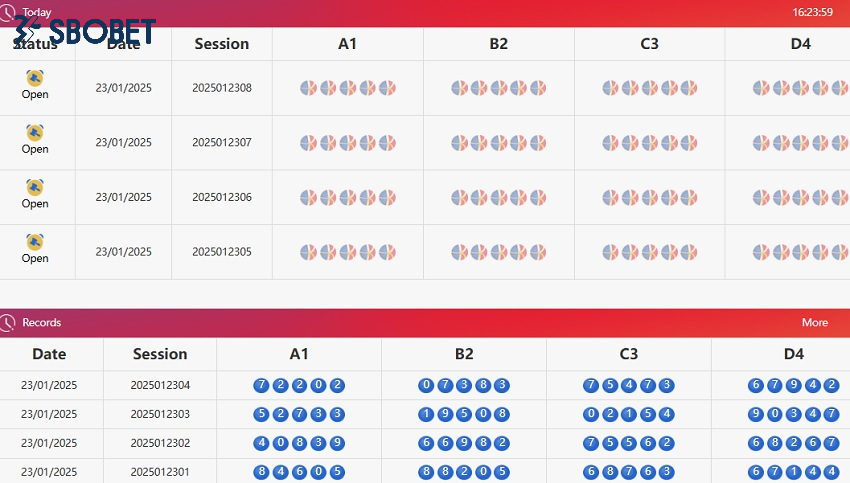Screen dimensions: 850x483
Task: Click the SBOBET logo
Action: pyautogui.click(x=84, y=31)
